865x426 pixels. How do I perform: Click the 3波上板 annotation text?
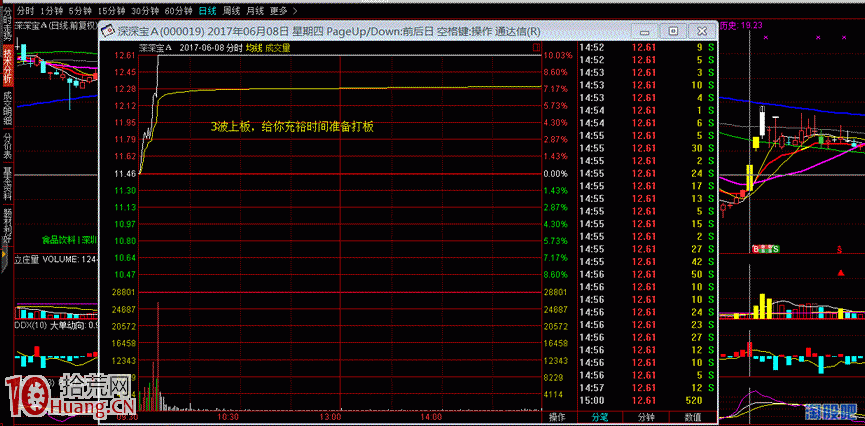292,126
